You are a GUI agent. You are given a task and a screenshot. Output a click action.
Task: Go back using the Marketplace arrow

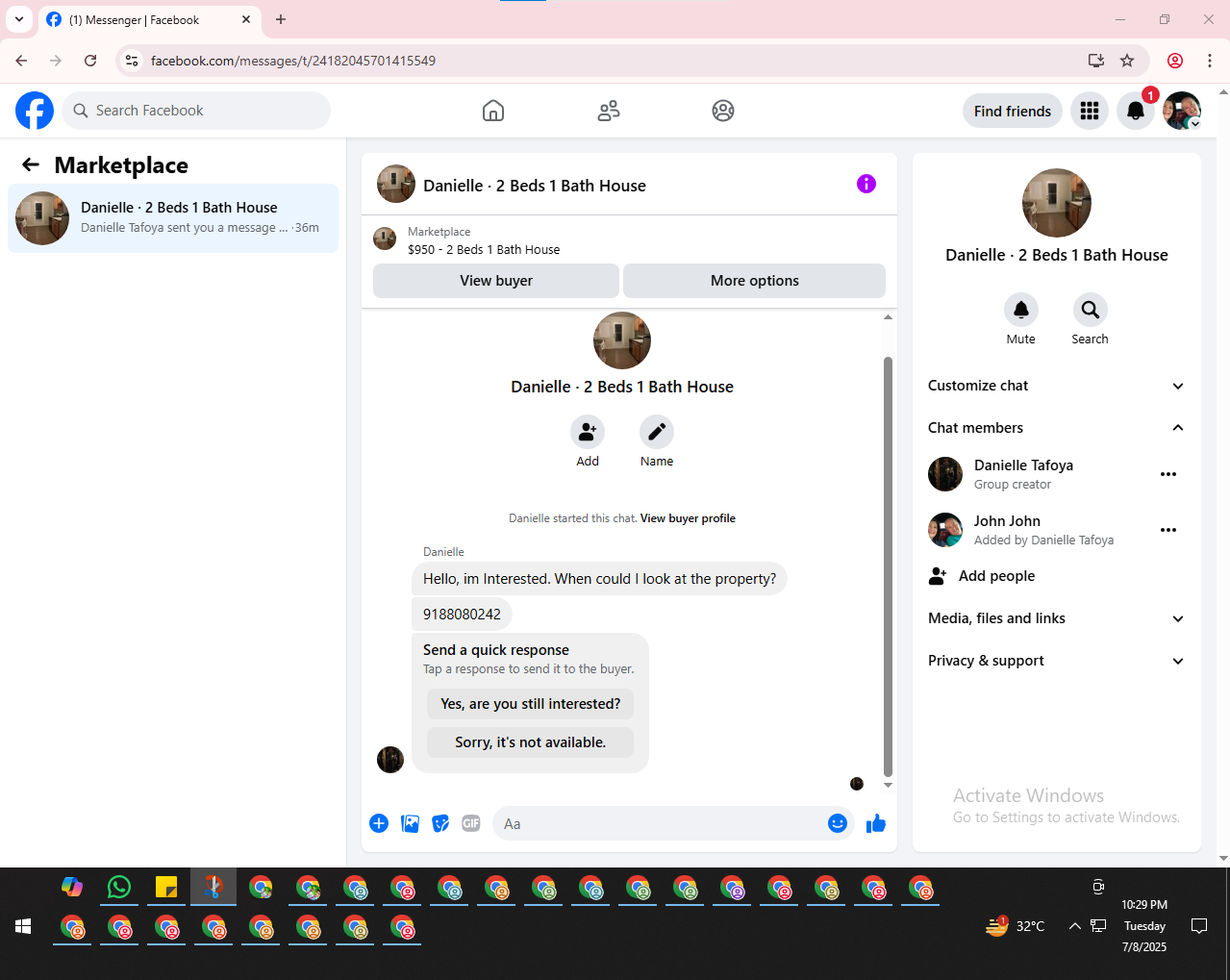click(x=31, y=165)
